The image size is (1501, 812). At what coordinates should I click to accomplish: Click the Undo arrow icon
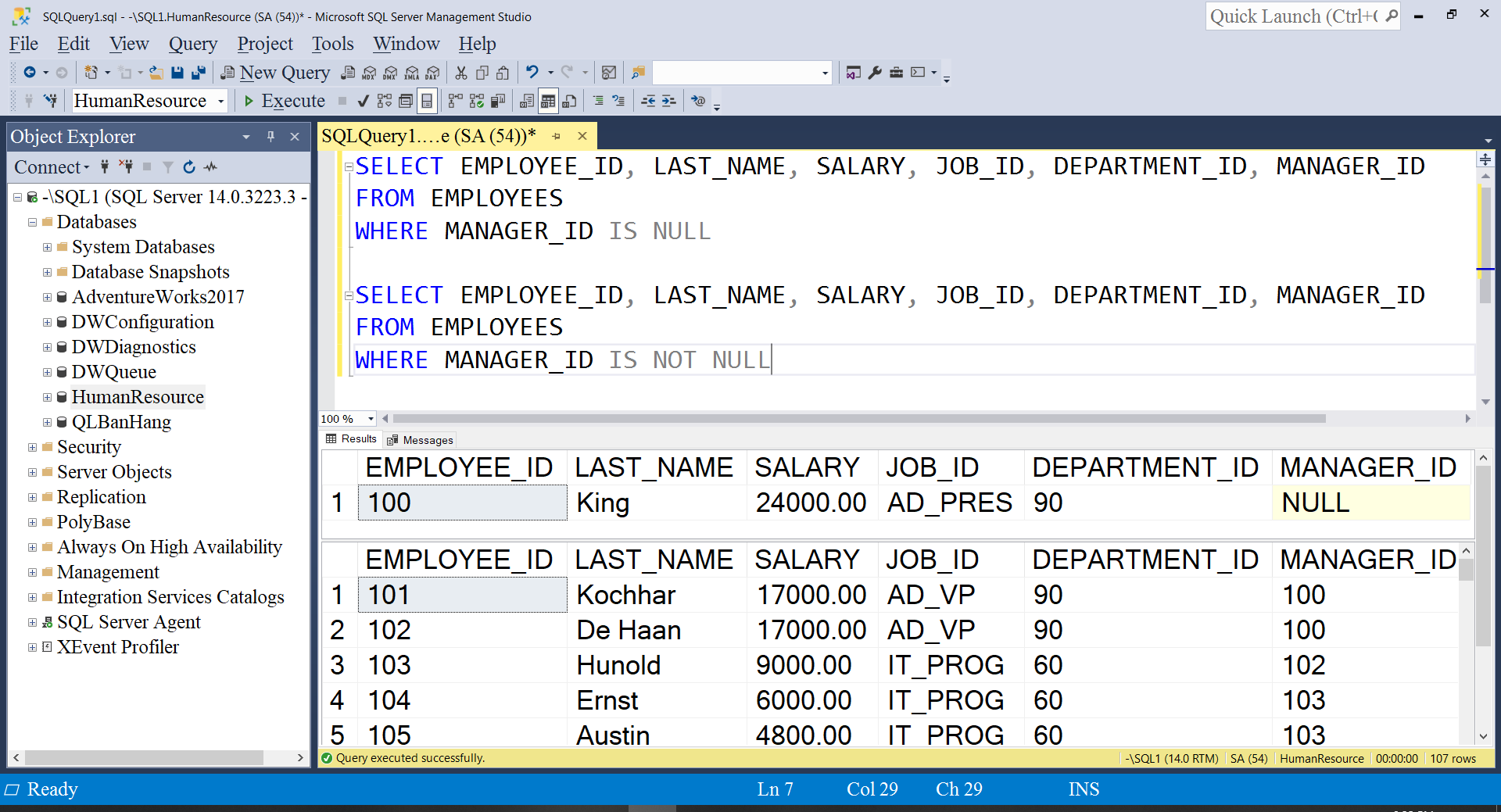[x=532, y=73]
